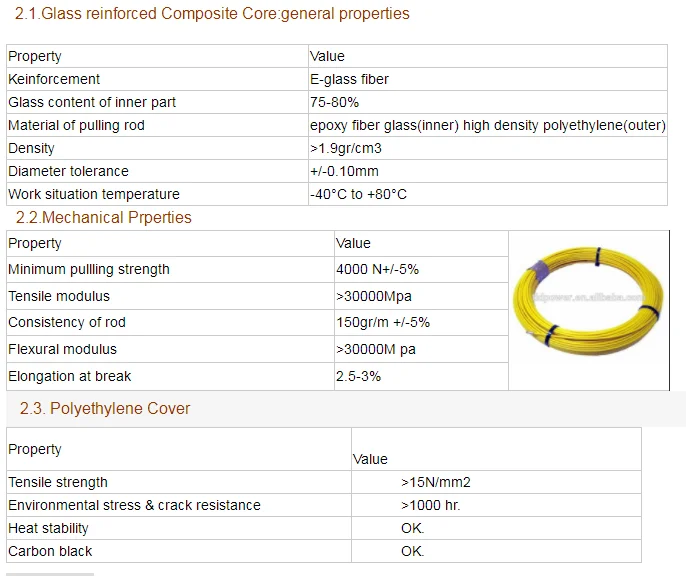Click the "Material of pulling rod" cell

(x=76, y=125)
